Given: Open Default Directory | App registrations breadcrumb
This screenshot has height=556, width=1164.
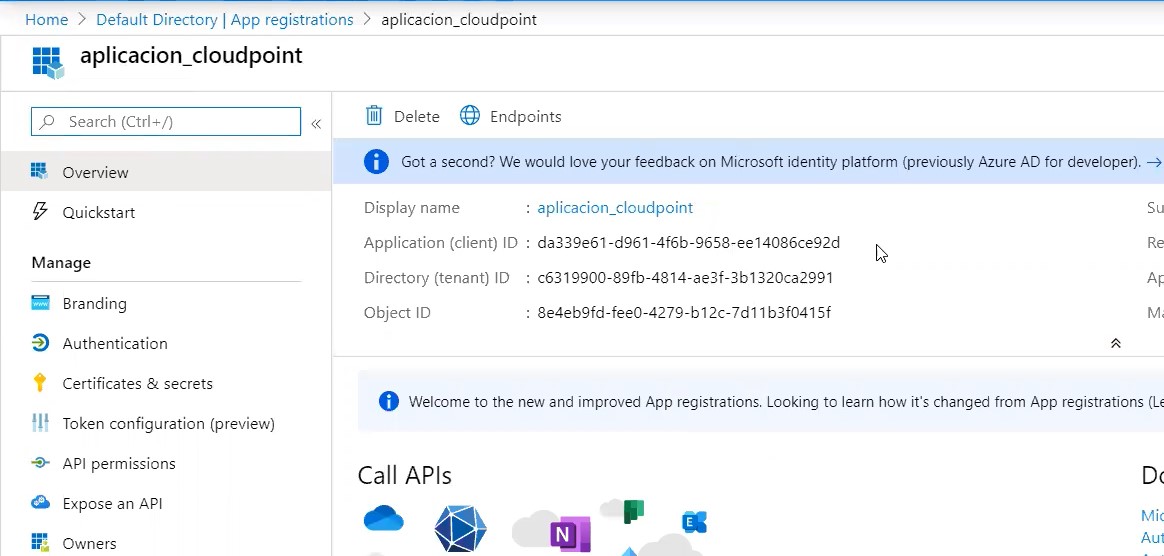Looking at the screenshot, I should pyautogui.click(x=225, y=19).
